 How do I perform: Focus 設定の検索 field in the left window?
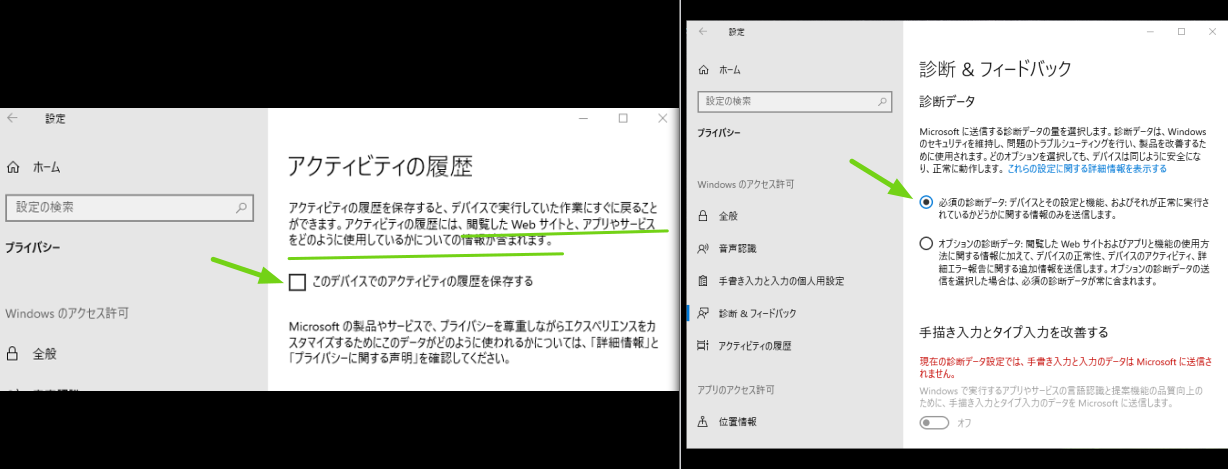pyautogui.click(x=128, y=208)
